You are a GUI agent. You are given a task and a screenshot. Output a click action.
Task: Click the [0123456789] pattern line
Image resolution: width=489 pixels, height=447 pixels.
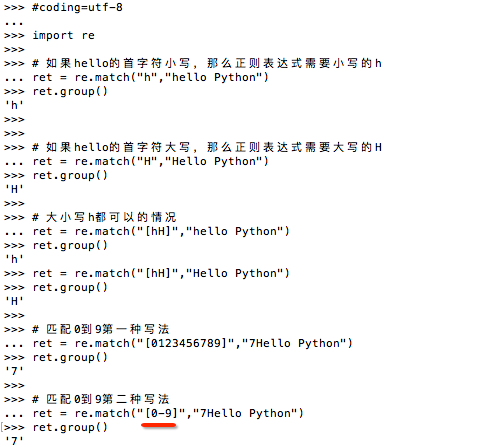click(x=192, y=343)
